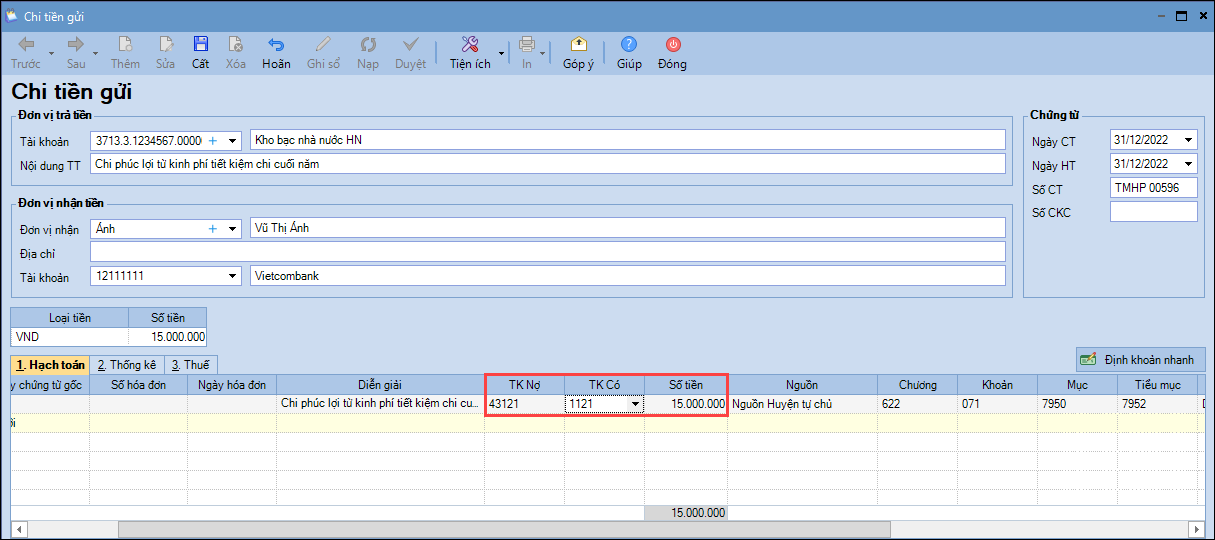1215x540 pixels.
Task: Switch to the Thuế tab
Action: [x=190, y=365]
